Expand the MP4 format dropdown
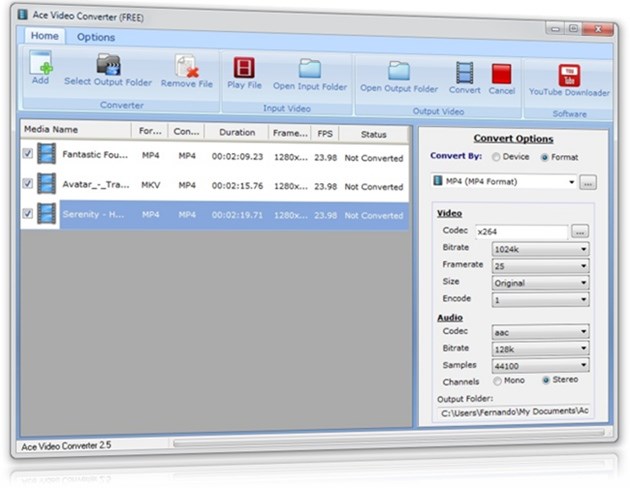This screenshot has height=490, width=630. coord(571,183)
